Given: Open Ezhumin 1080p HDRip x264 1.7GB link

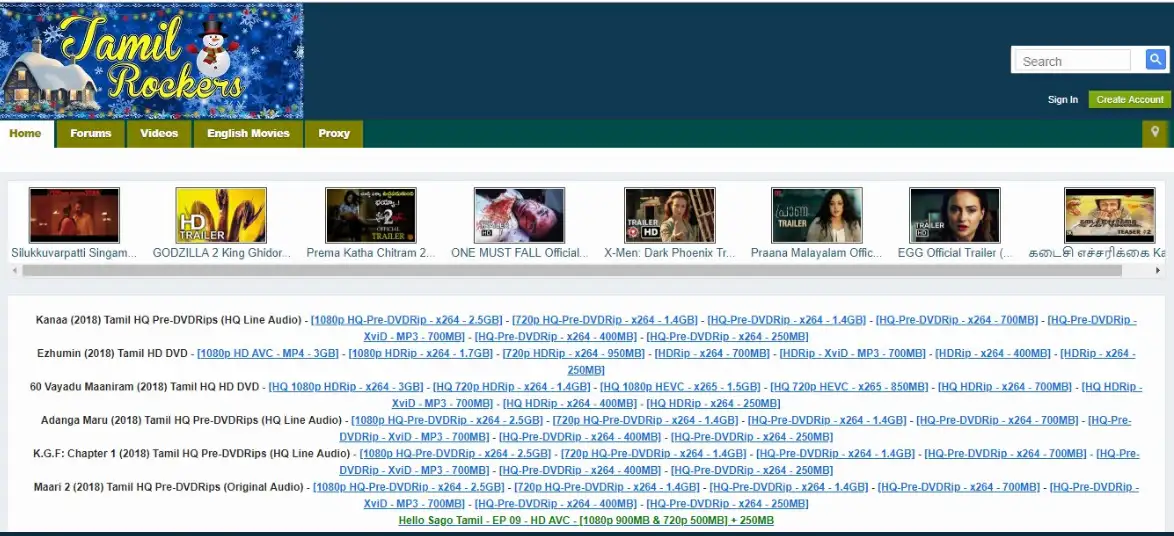Looking at the screenshot, I should coord(421,353).
